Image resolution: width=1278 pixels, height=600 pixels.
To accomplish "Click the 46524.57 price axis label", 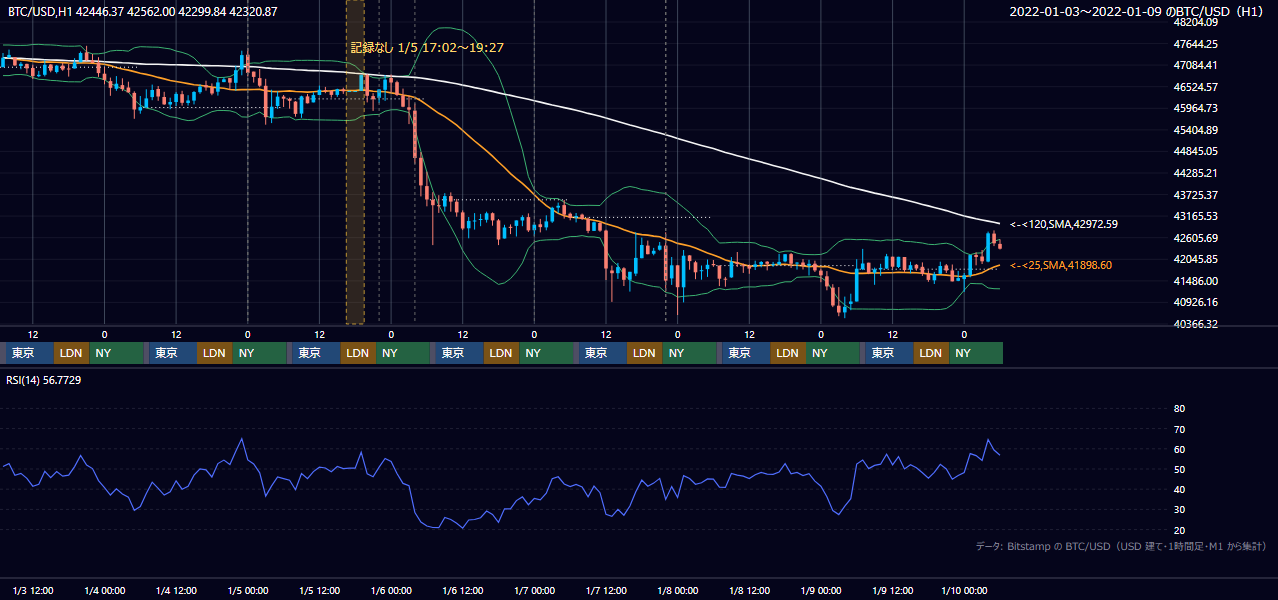I will 1195,87.
